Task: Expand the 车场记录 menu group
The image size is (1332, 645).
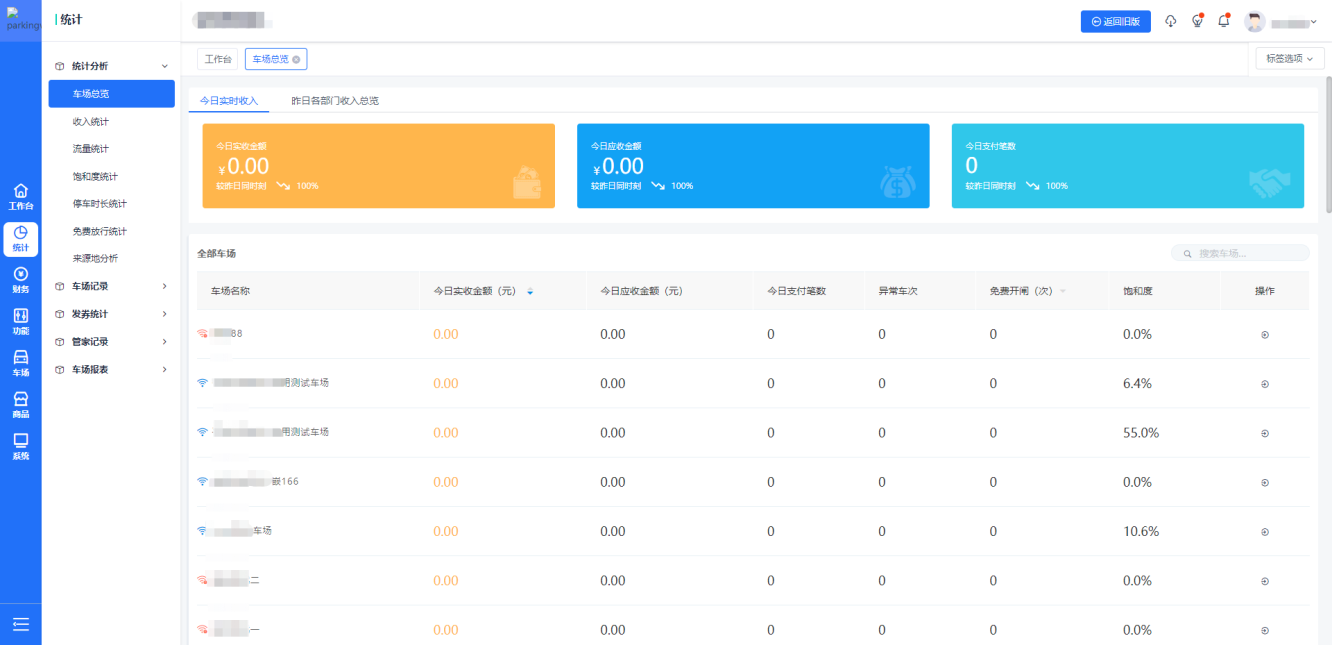Action: tap(111, 286)
